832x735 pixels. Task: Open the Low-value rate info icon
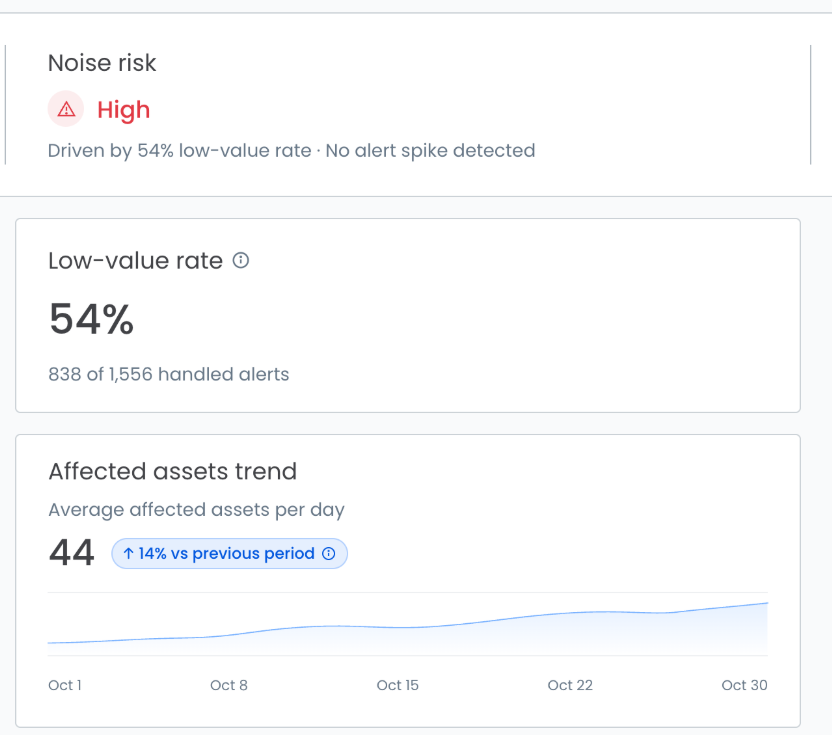coord(241,261)
